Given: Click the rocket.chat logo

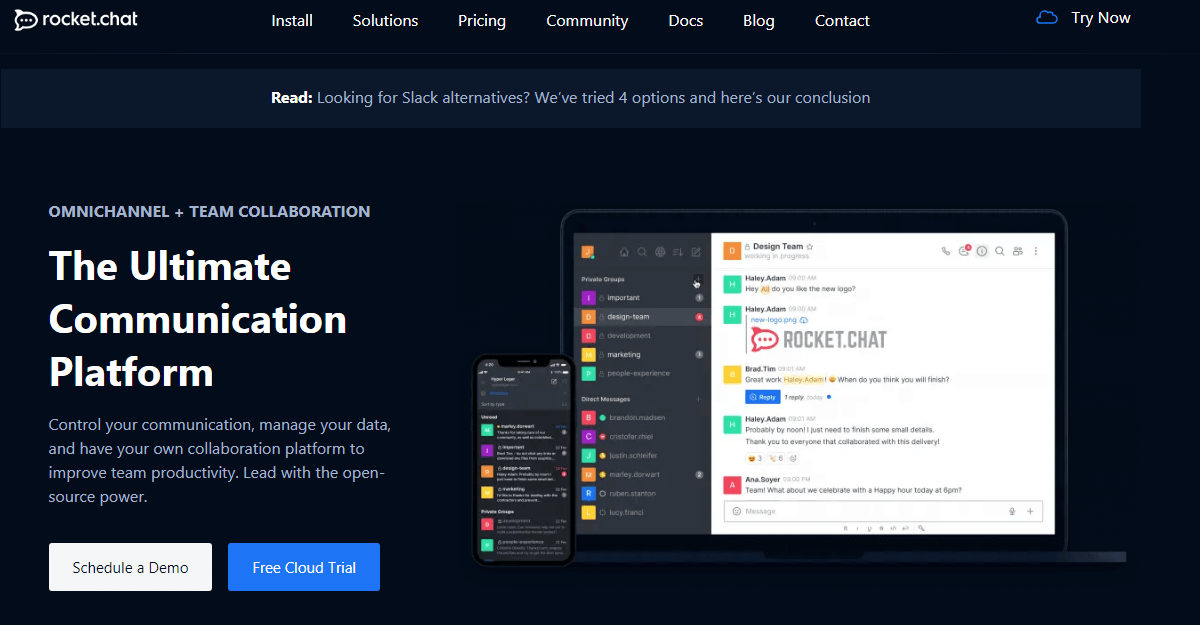Looking at the screenshot, I should point(76,20).
